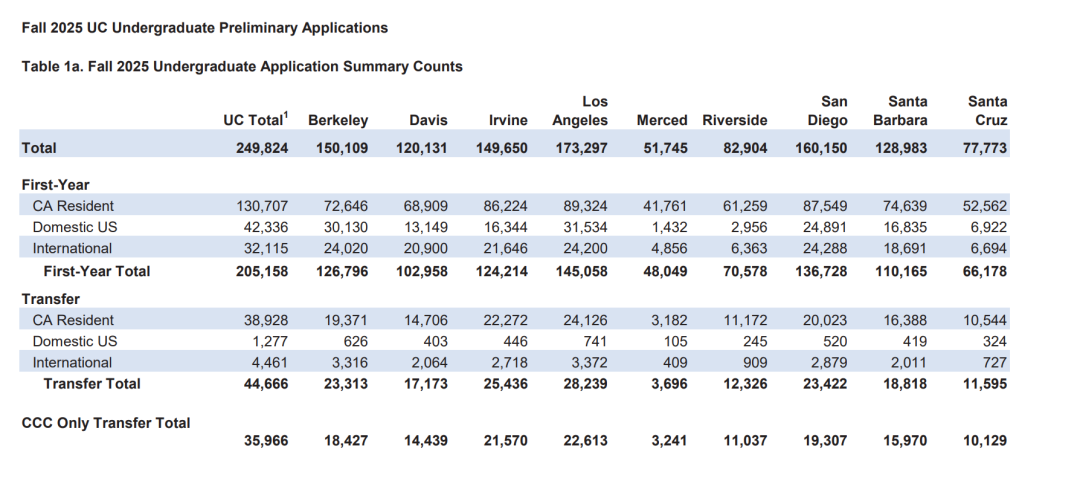This screenshot has height=498, width=1080.
Task: Click the Transfer "CA Resident" row label
Action: pos(73,320)
